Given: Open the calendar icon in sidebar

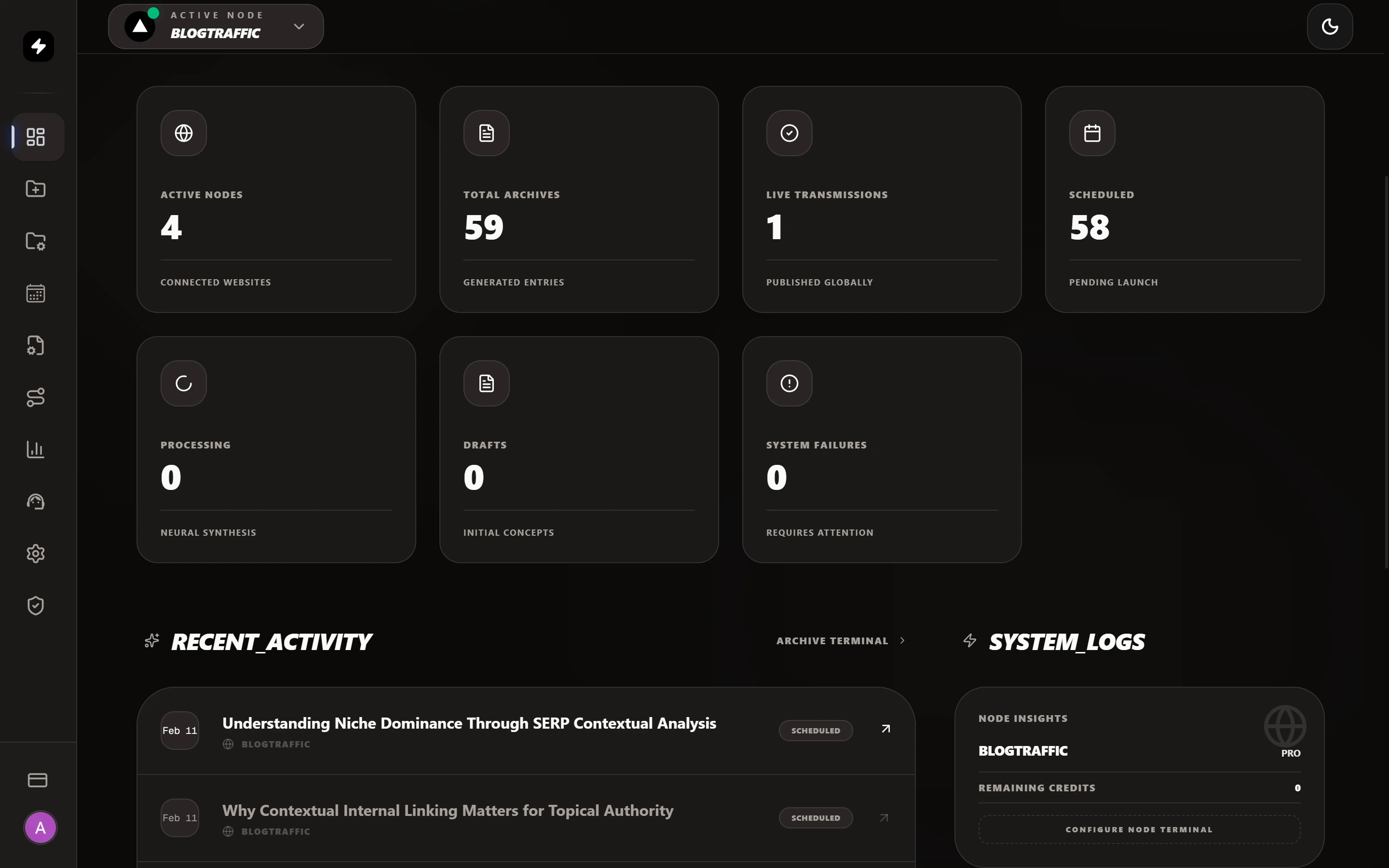Looking at the screenshot, I should point(36,293).
